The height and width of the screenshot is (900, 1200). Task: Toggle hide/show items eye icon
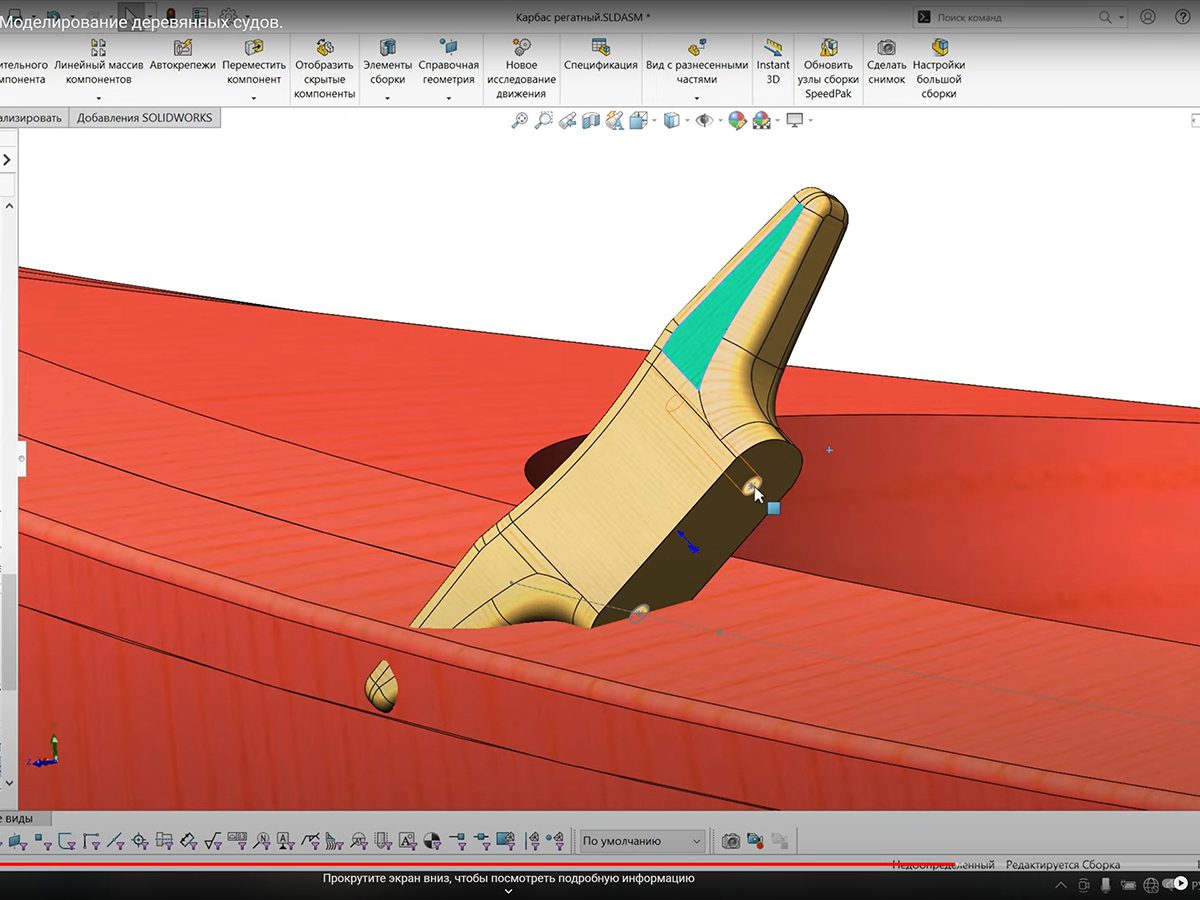(704, 121)
